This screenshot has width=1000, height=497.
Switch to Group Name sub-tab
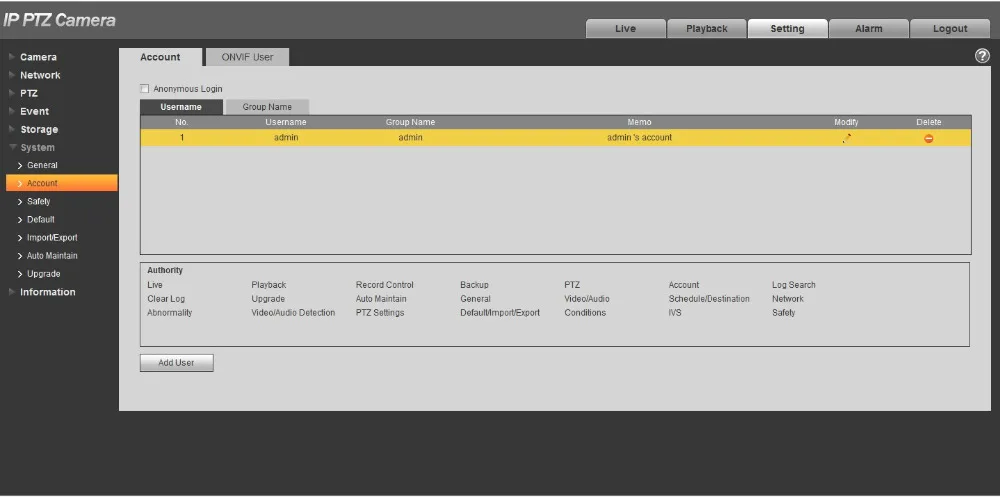[267, 107]
